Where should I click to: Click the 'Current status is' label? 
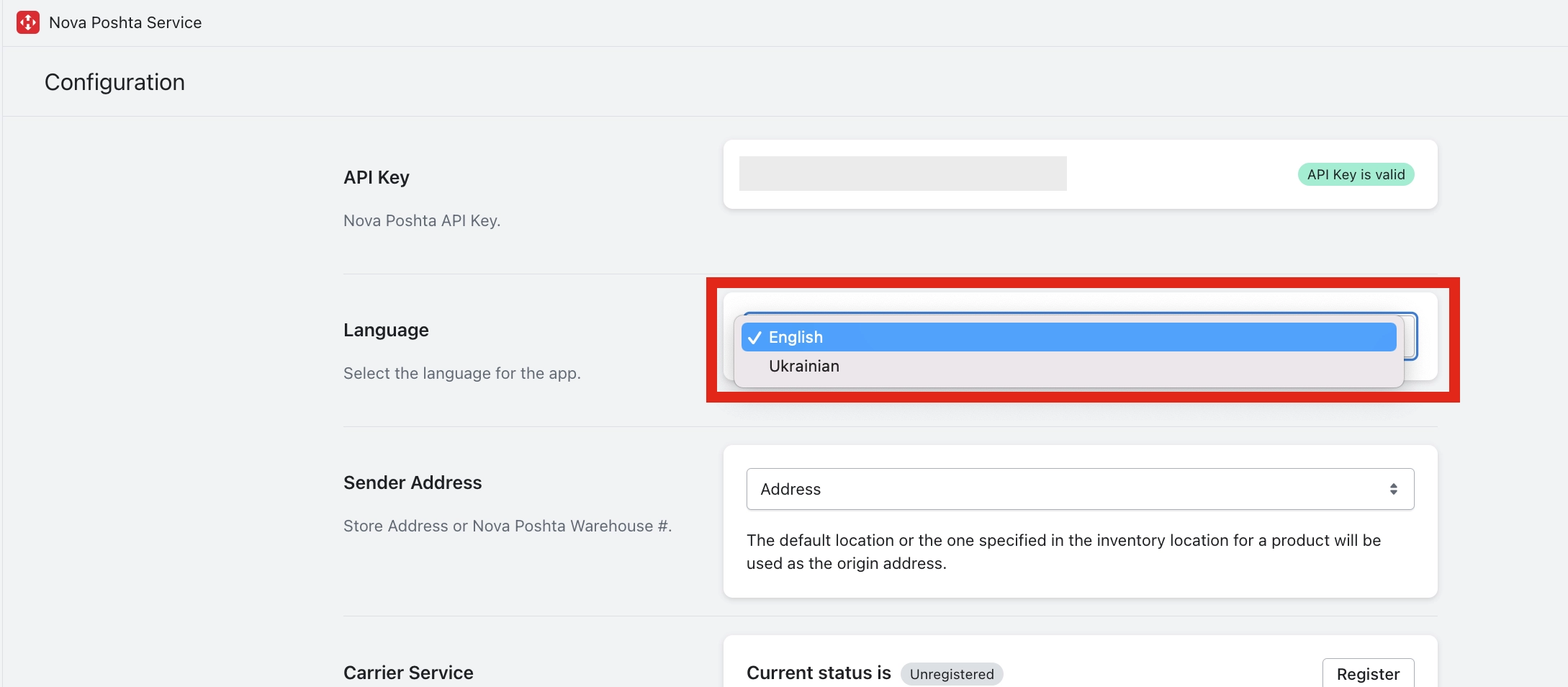(819, 673)
